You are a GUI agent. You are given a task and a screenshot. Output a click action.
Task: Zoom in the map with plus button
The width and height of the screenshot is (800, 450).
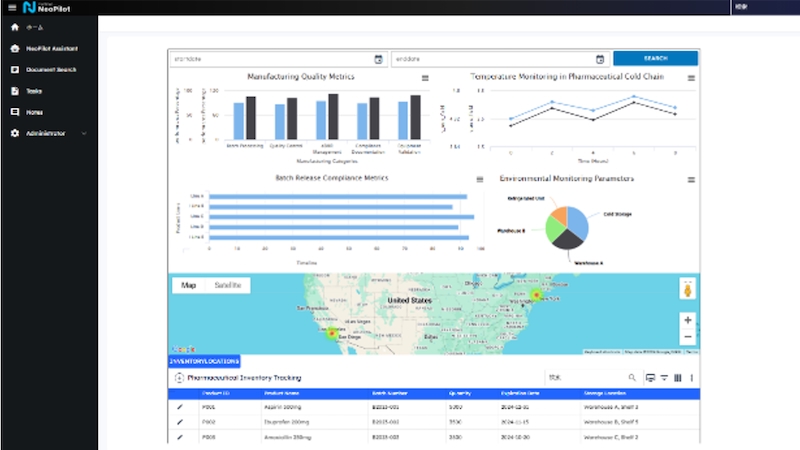pyautogui.click(x=687, y=320)
